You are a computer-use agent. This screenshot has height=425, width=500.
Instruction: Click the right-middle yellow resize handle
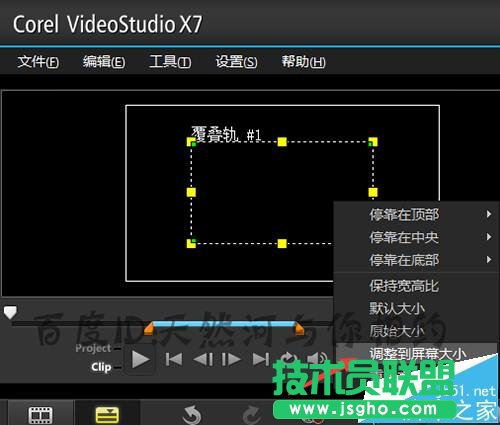(x=373, y=192)
